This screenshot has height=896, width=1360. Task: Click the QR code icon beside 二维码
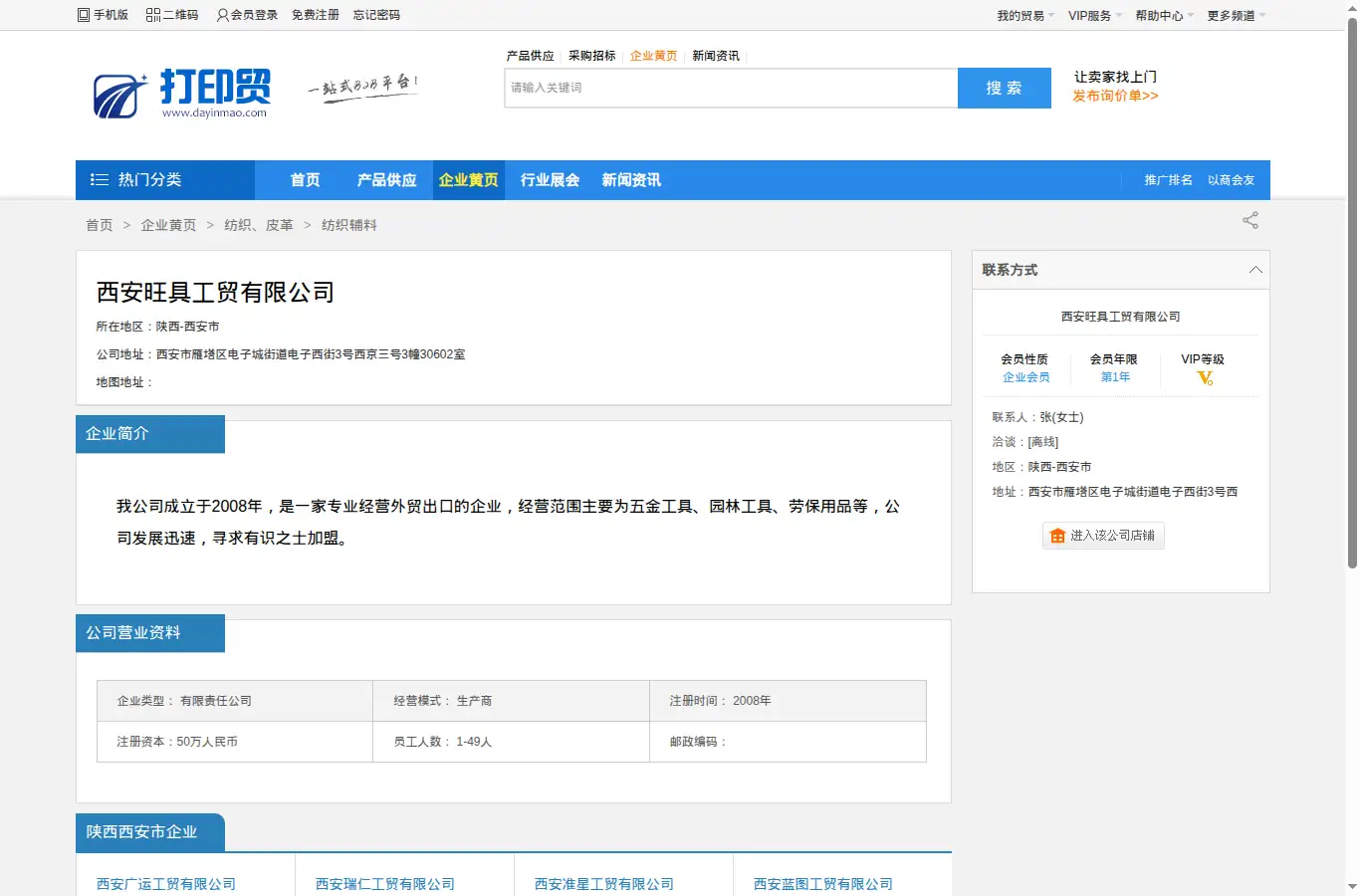153,15
